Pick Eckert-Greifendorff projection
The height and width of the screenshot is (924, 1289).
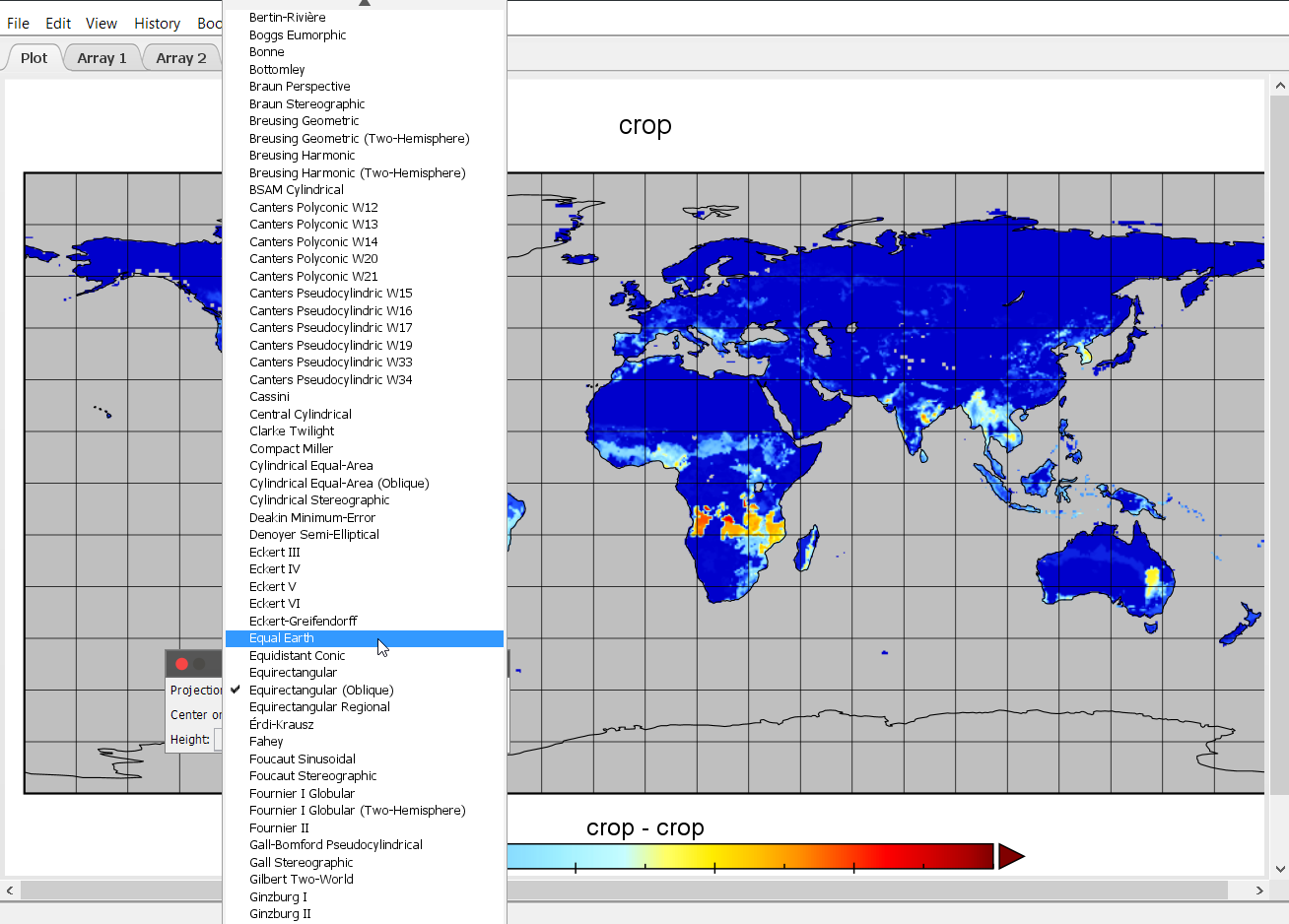click(x=365, y=622)
